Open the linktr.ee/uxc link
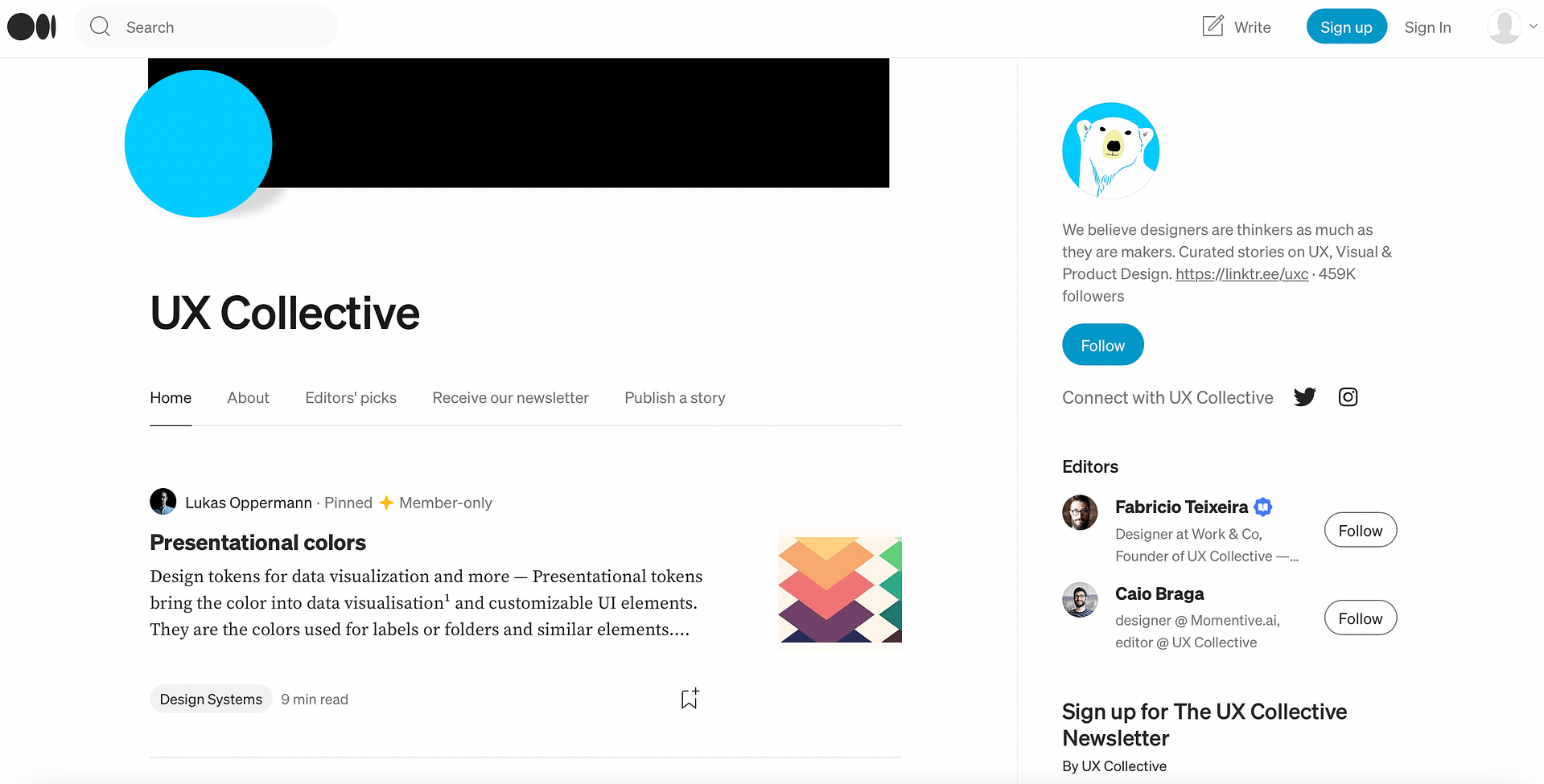This screenshot has width=1544, height=784. click(1241, 273)
